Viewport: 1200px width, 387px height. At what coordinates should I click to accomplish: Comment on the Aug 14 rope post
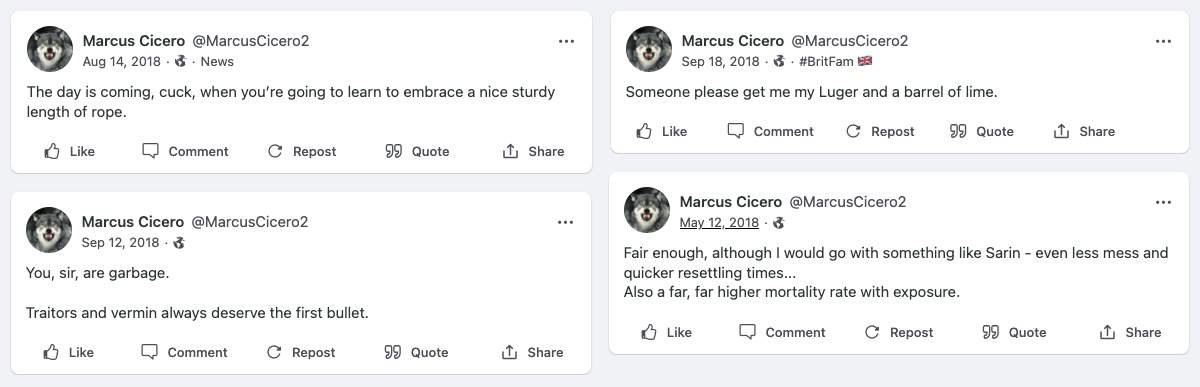point(185,151)
